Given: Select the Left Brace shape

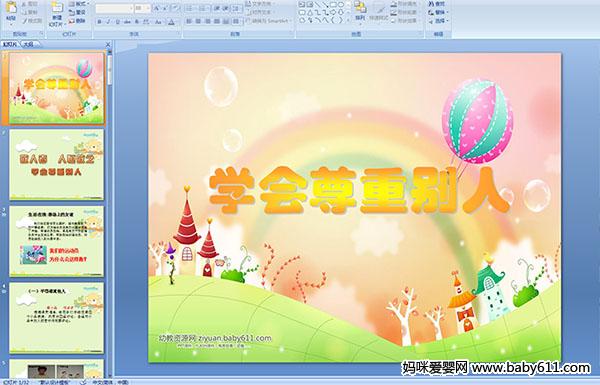Looking at the screenshot, I should (333, 20).
